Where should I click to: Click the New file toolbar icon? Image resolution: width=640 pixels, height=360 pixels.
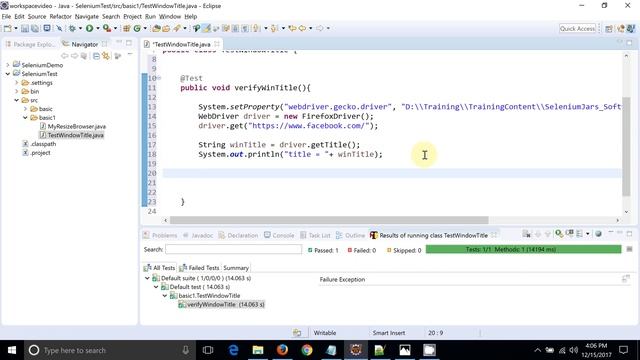(x=7, y=28)
